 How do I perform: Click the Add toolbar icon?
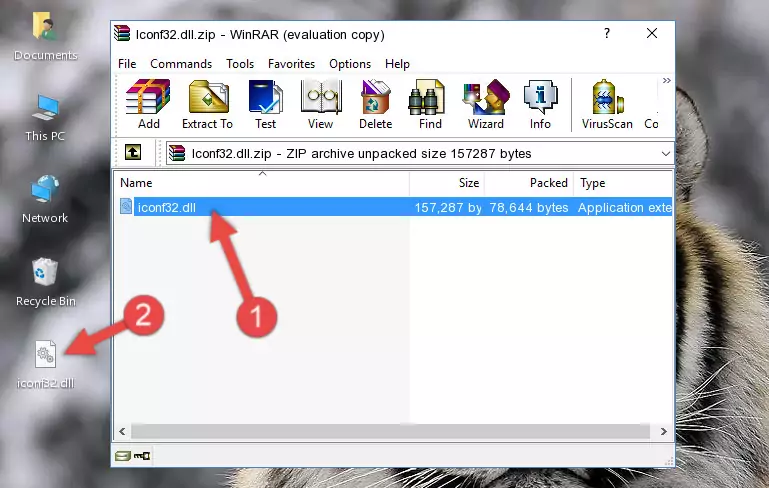[x=148, y=104]
